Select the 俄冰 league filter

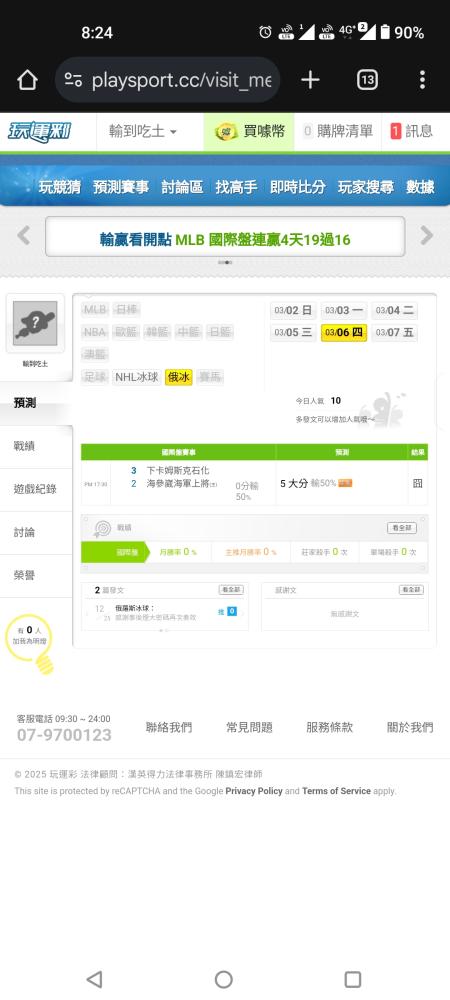point(178,377)
